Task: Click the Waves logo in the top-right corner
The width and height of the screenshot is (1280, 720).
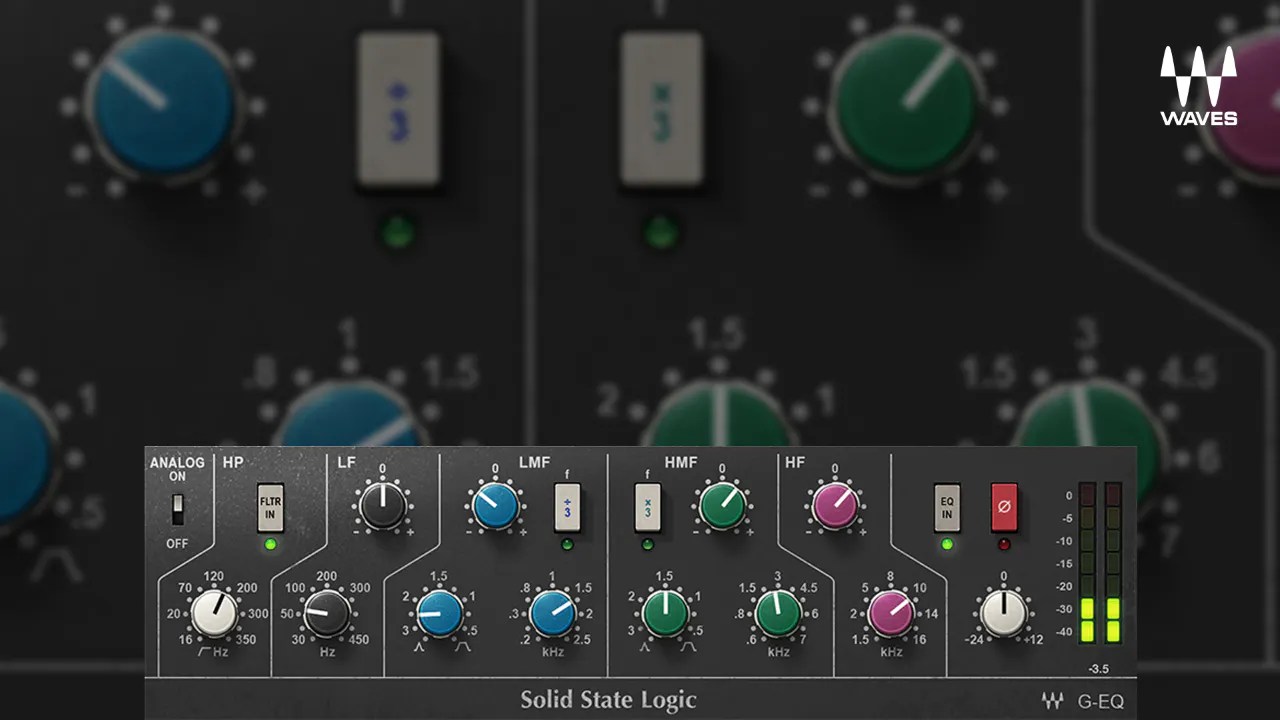Action: pos(1198,82)
